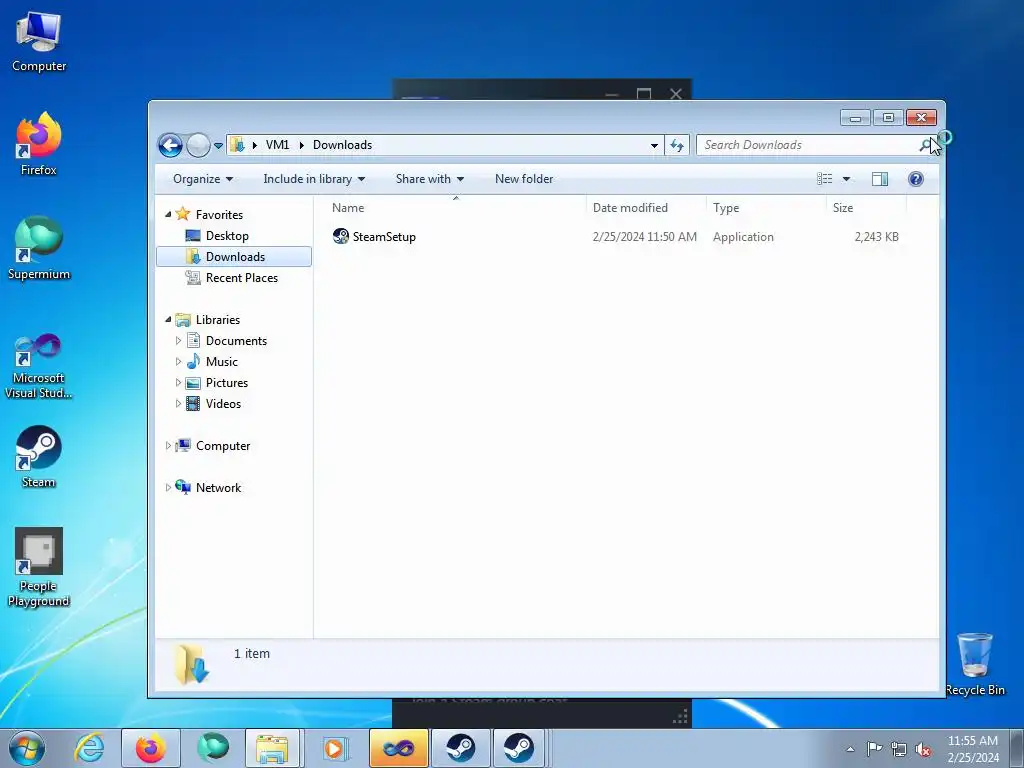Screen dimensions: 1024x768
Task: Click the Forward navigation arrow in Explorer
Action: tap(198, 145)
